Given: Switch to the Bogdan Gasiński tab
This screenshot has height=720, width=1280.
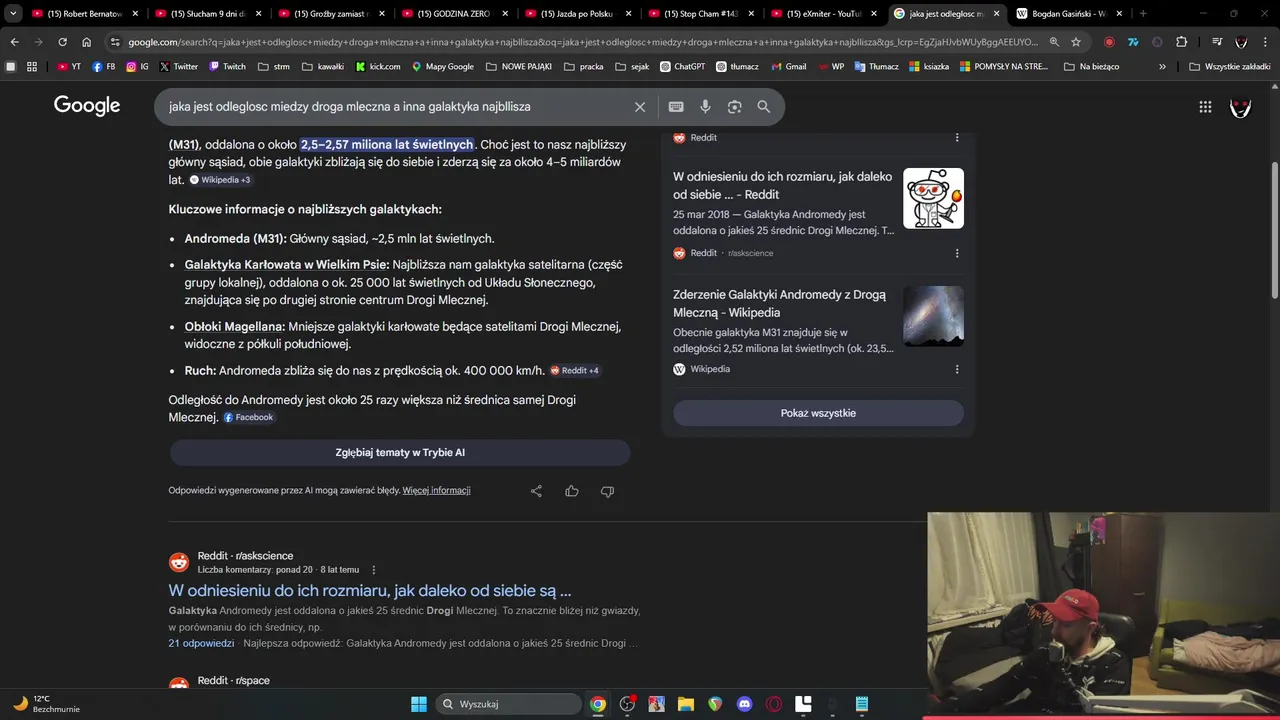Looking at the screenshot, I should click(1068, 14).
